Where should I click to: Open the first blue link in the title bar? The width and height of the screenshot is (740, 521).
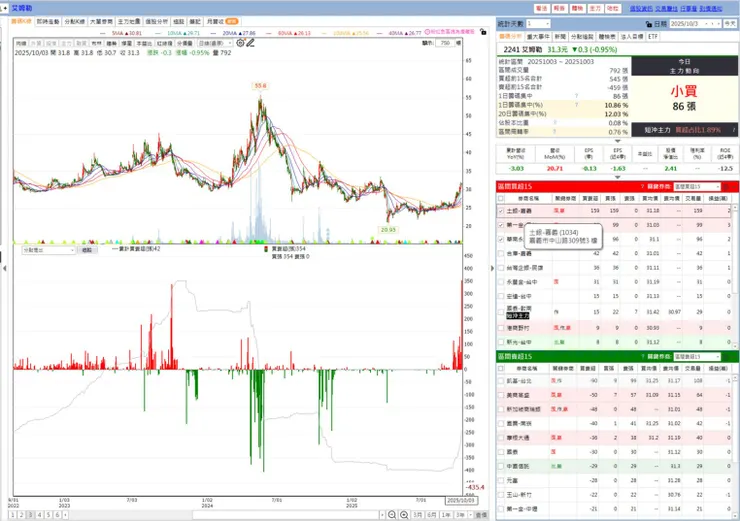[x=641, y=8]
